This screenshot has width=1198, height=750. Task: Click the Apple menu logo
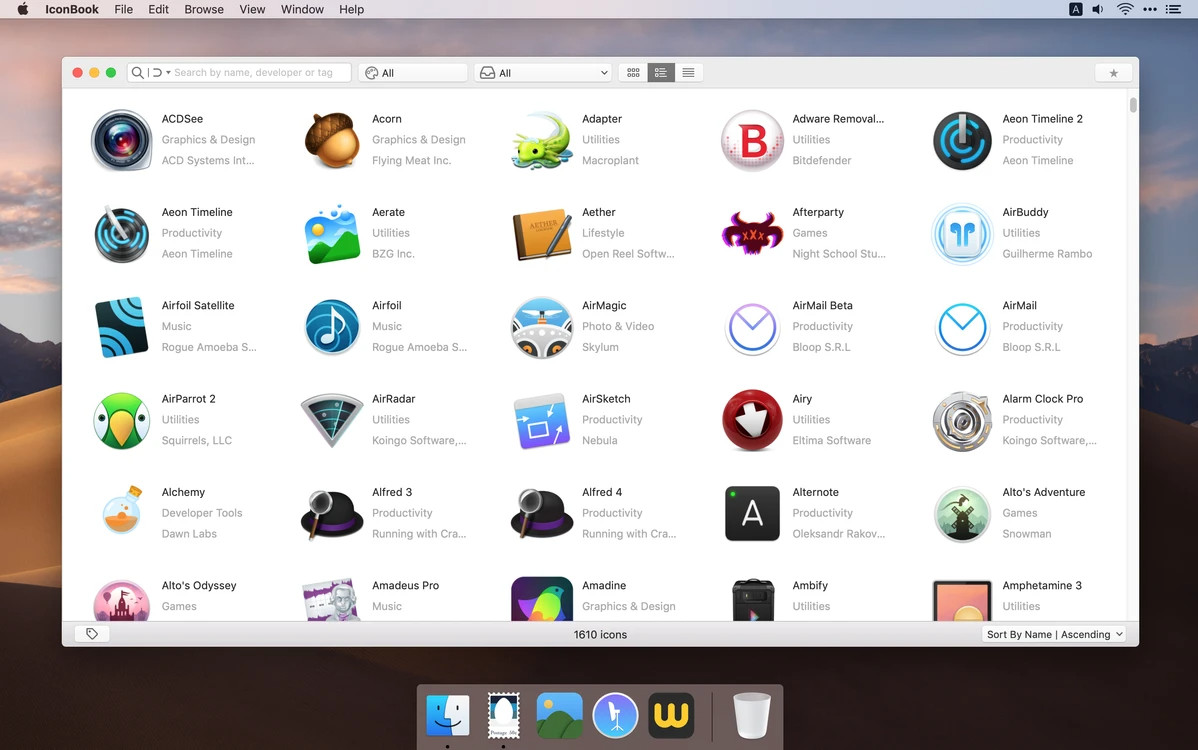click(22, 9)
